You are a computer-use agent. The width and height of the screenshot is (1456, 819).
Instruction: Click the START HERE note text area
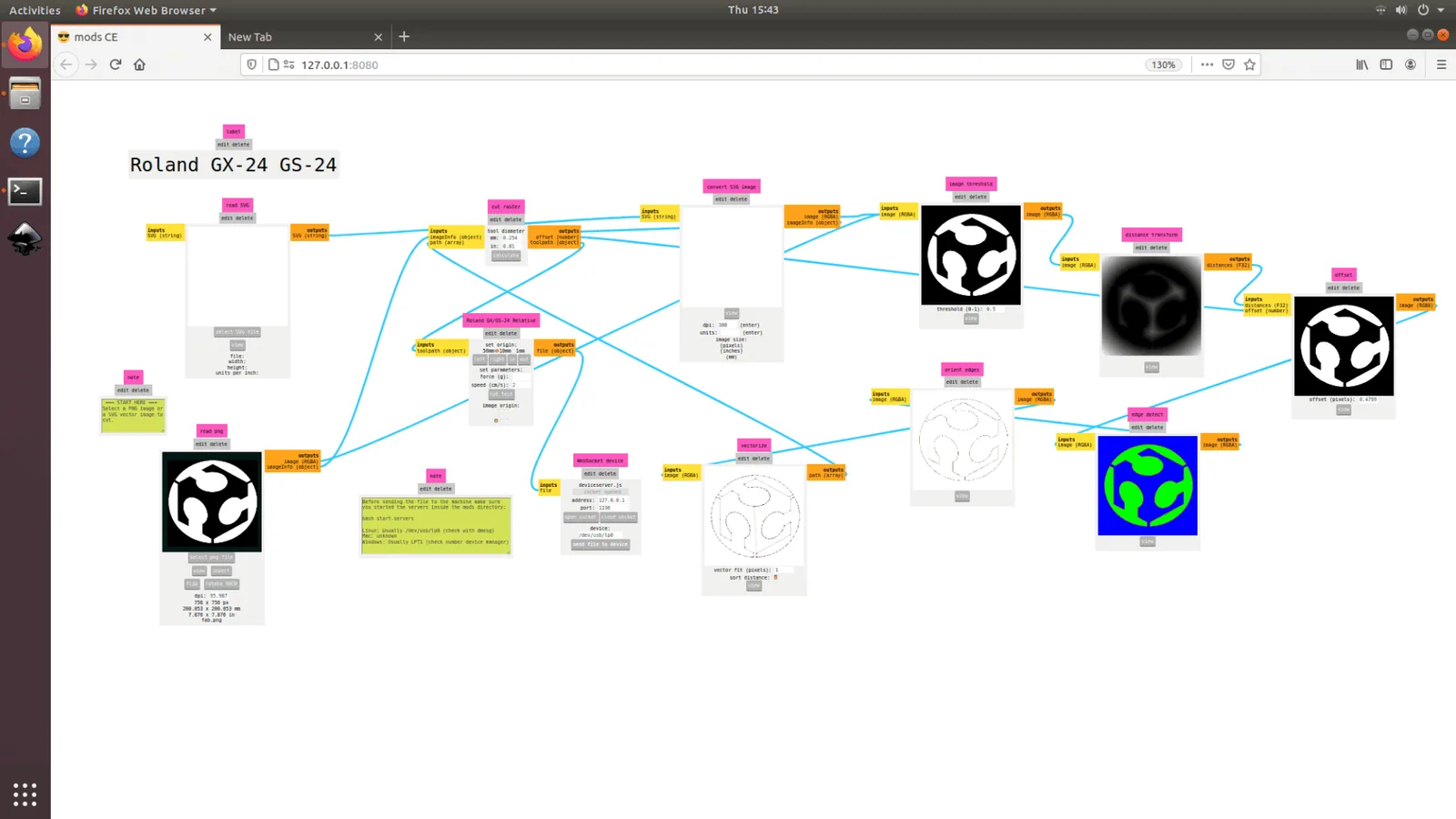[133, 414]
